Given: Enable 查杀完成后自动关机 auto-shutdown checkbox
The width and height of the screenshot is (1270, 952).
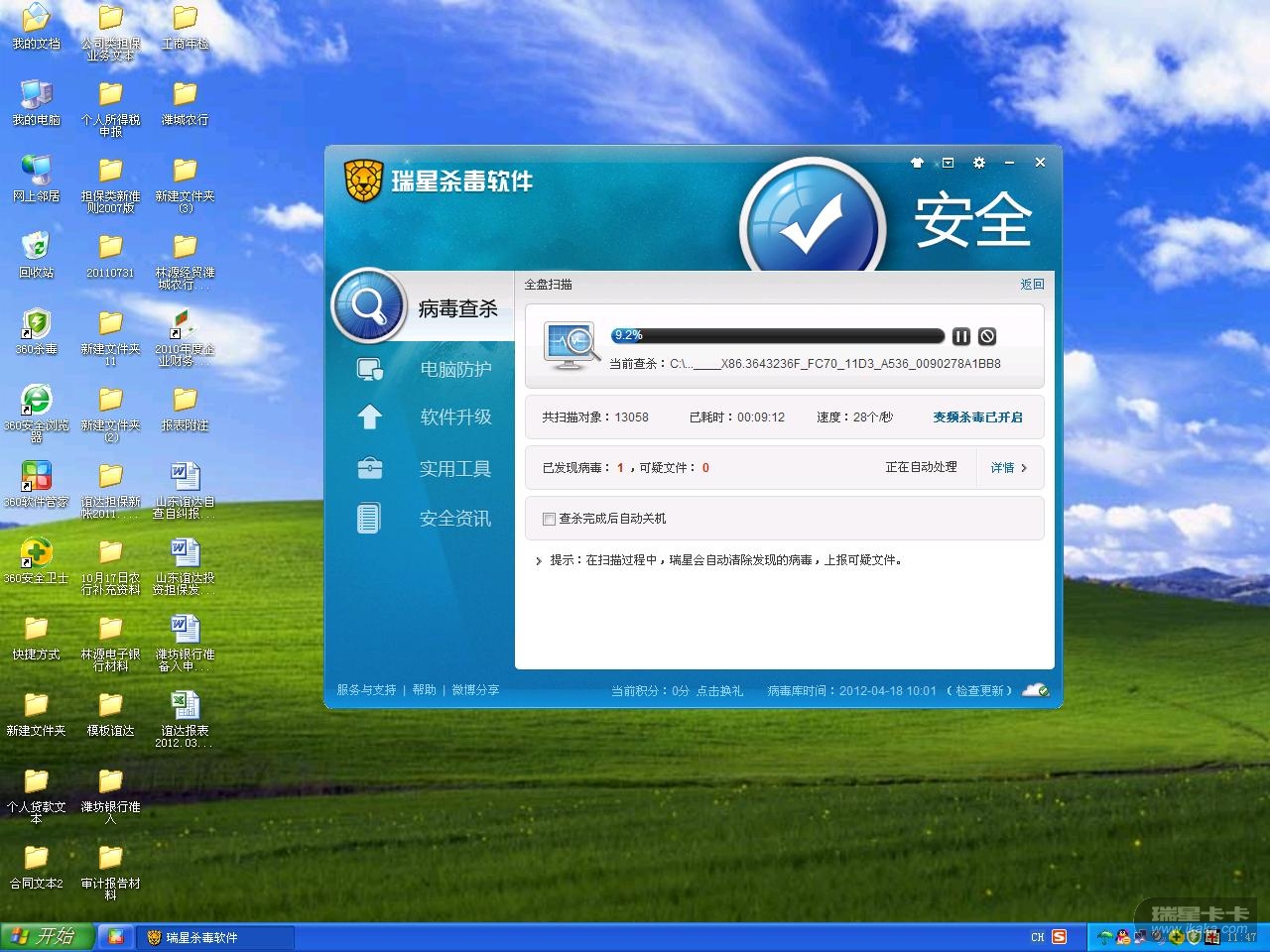Looking at the screenshot, I should 549,519.
